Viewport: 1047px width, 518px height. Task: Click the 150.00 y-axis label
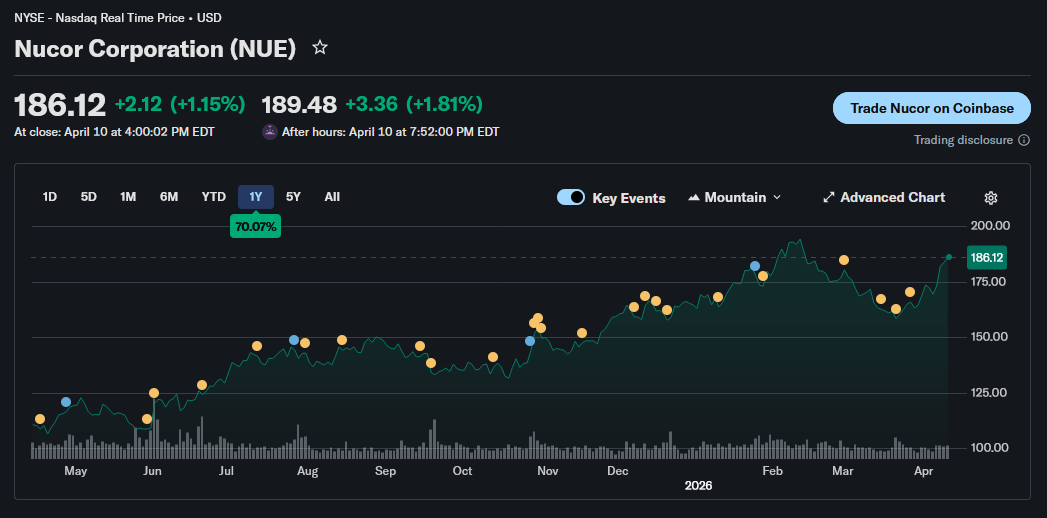[x=991, y=336]
